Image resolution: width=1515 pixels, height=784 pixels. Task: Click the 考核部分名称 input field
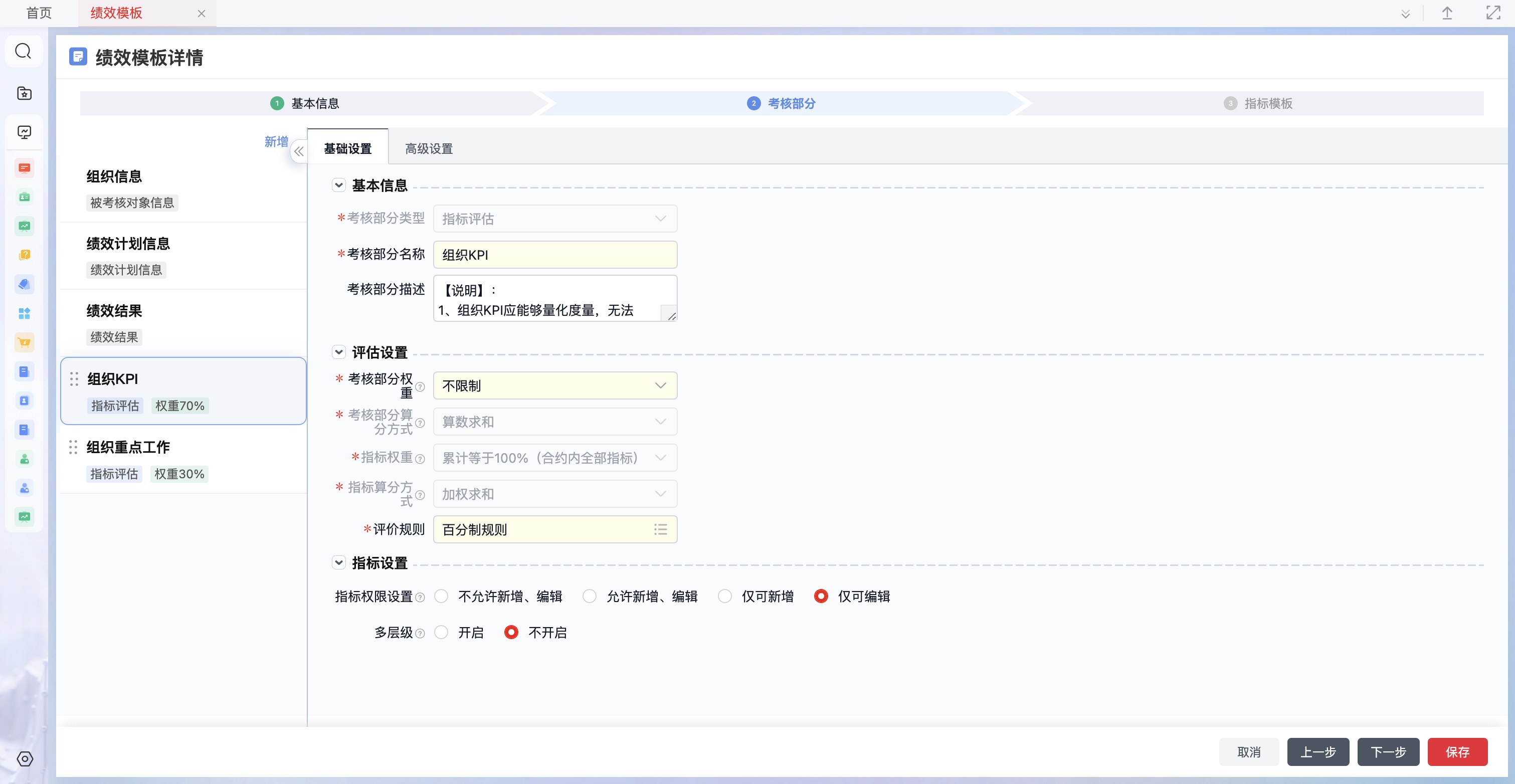555,255
